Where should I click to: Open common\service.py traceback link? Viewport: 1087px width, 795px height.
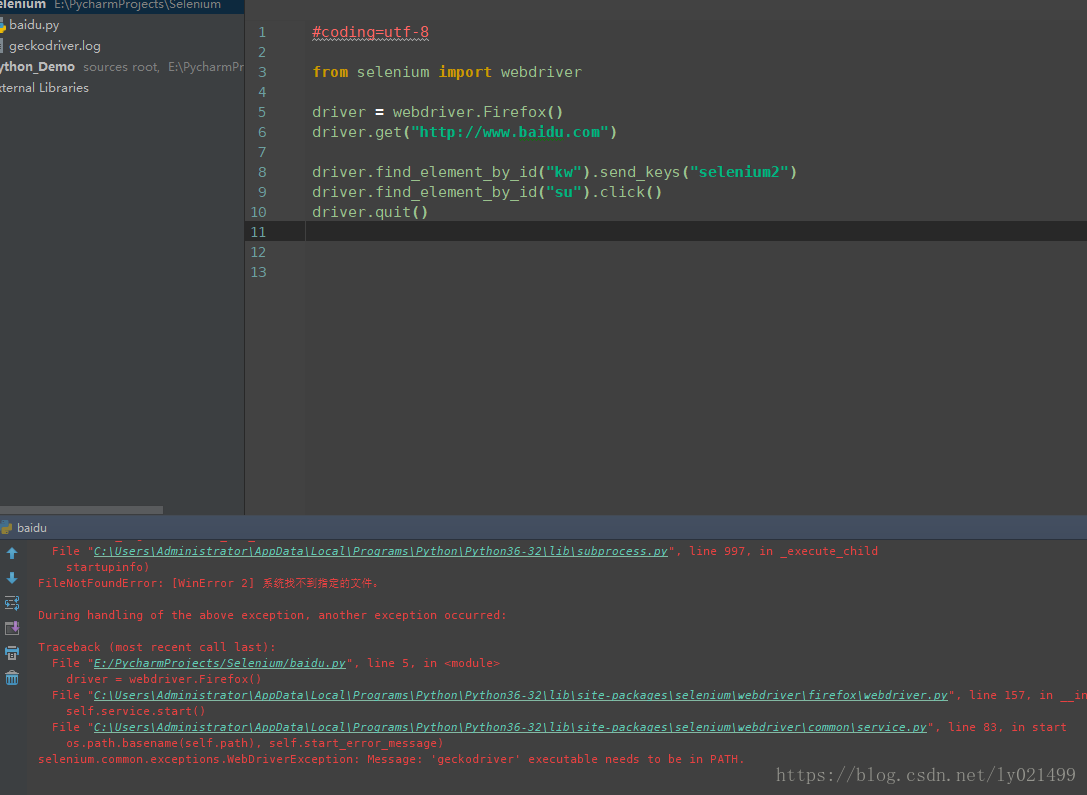pos(510,727)
